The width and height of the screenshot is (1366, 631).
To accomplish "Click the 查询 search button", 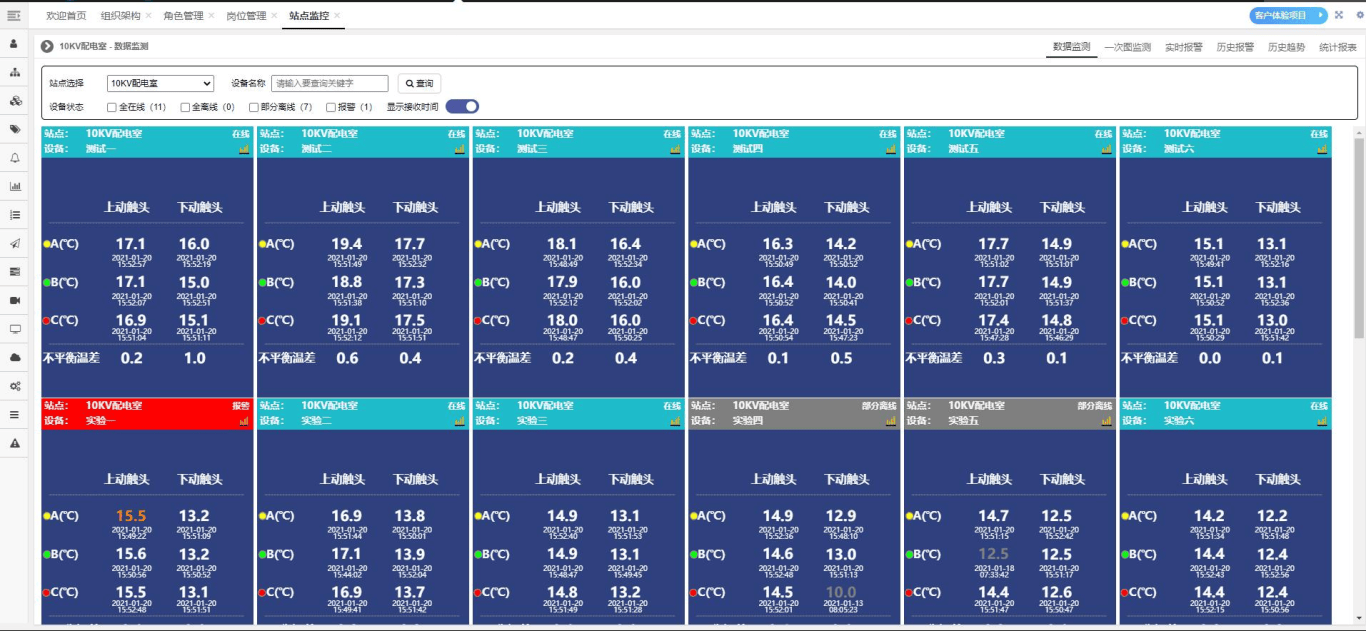I will (419, 84).
